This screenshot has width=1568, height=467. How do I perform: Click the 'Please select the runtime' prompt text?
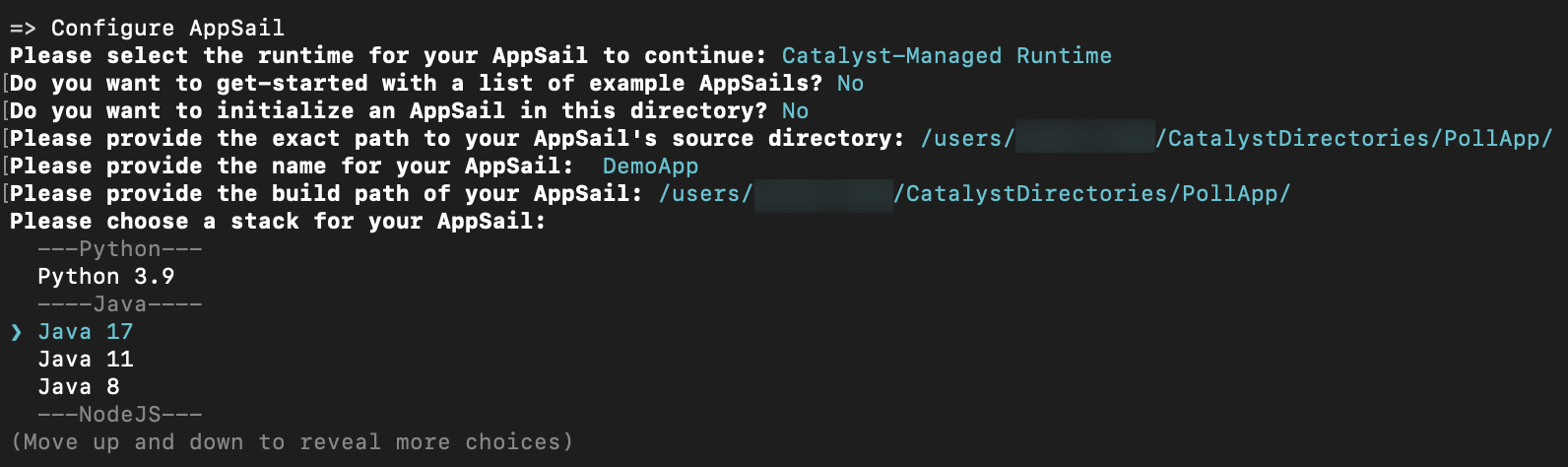point(387,56)
